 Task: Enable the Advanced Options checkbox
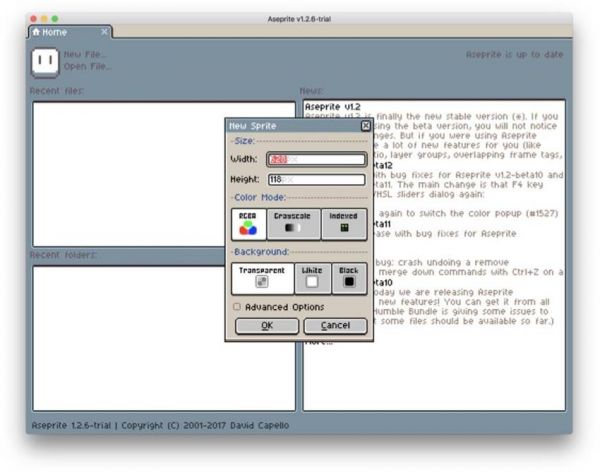pyautogui.click(x=236, y=307)
